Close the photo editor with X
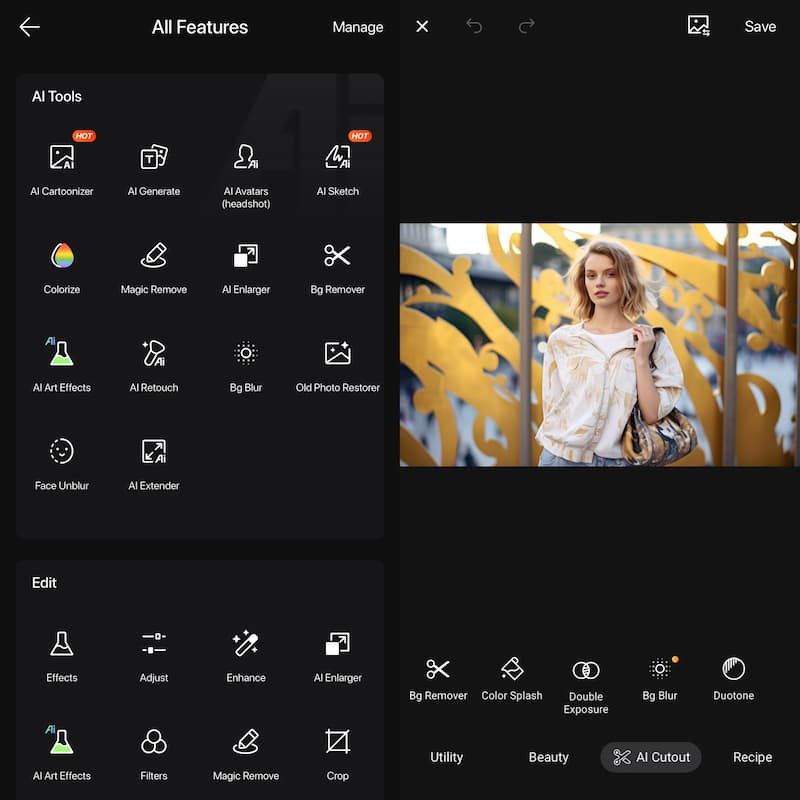 (x=422, y=26)
